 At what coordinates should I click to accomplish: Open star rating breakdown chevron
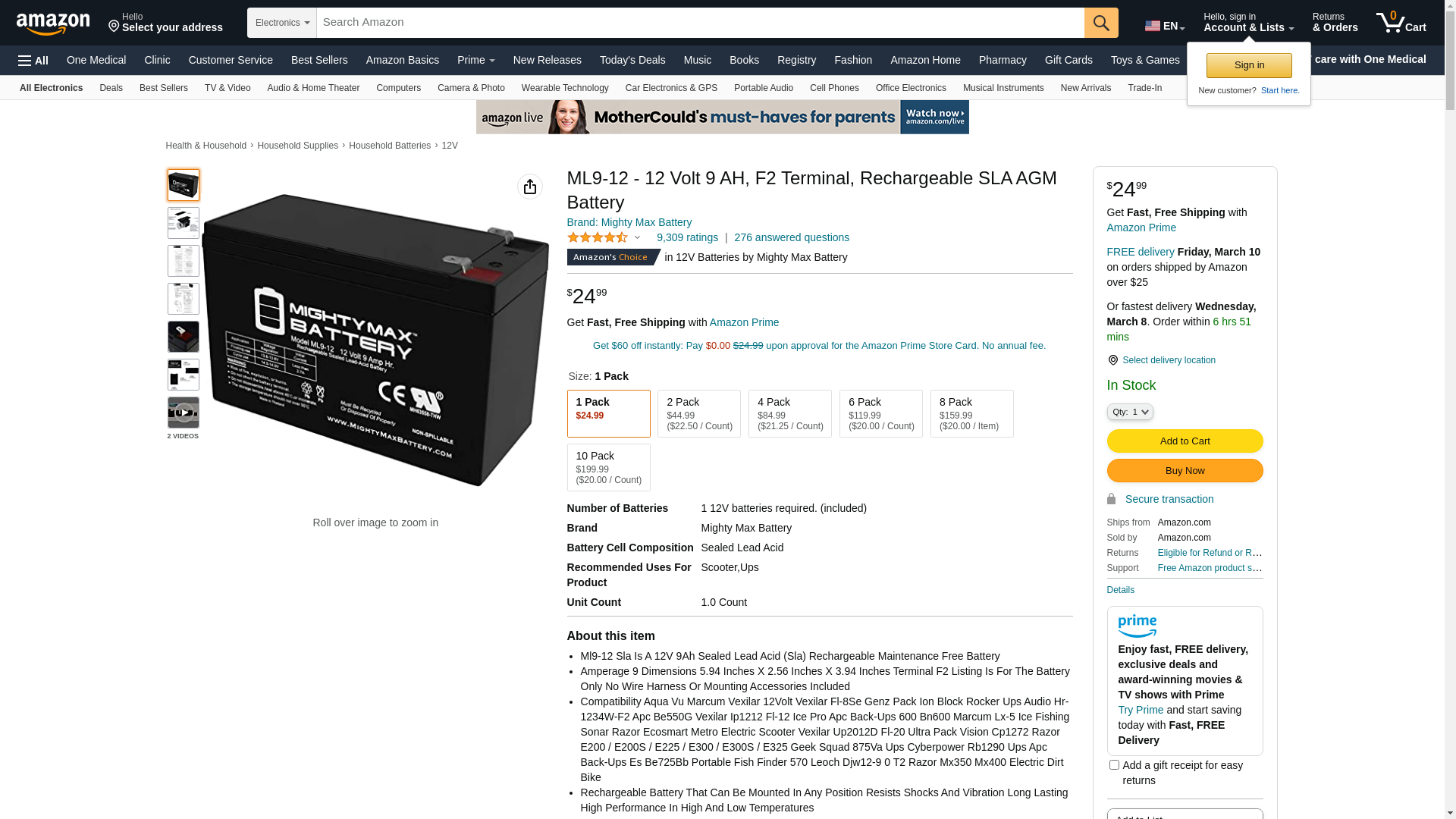click(x=637, y=238)
